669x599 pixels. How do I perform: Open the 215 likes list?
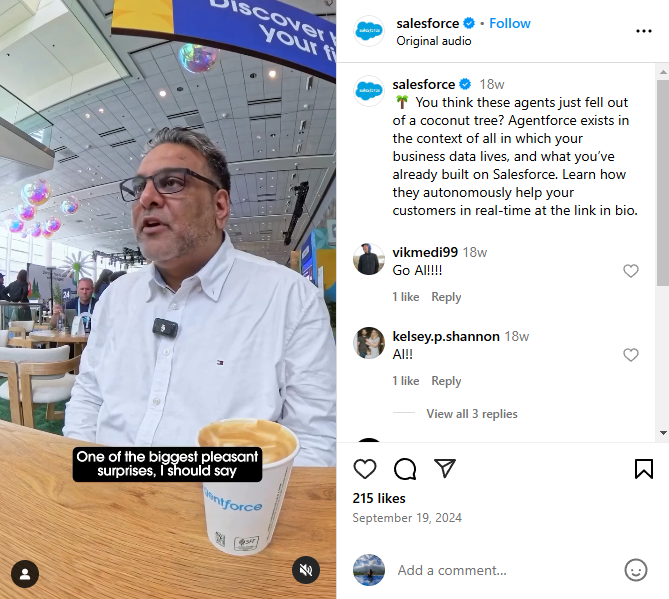point(379,498)
